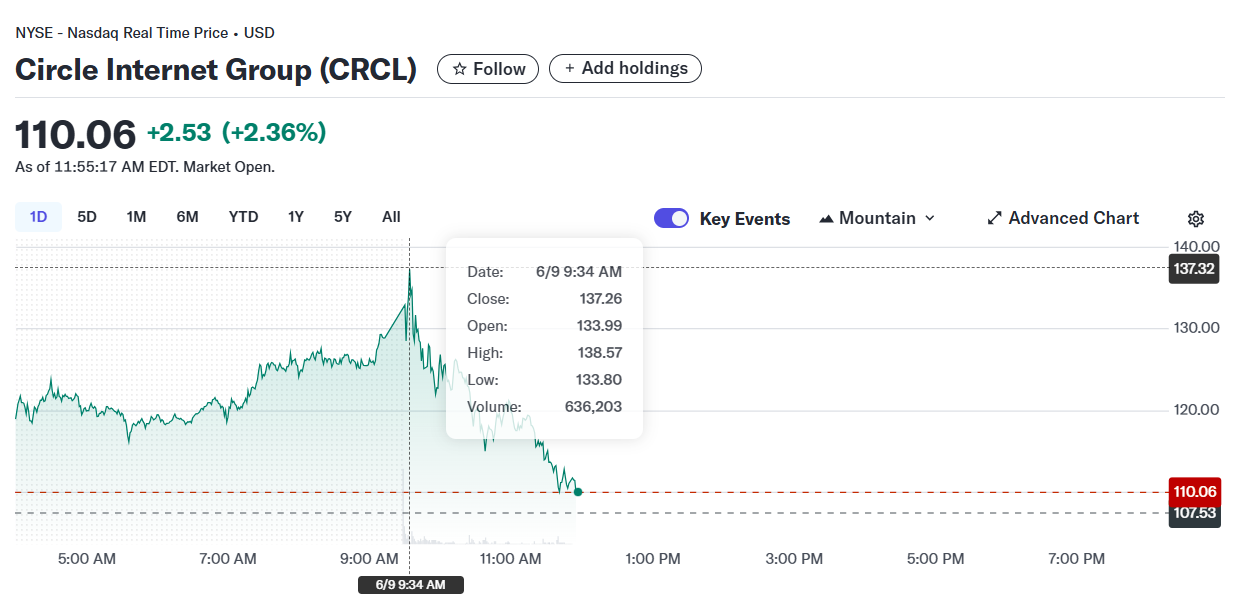Select the 1D time range tab
Screen dimensions: 1245x597
38,217
